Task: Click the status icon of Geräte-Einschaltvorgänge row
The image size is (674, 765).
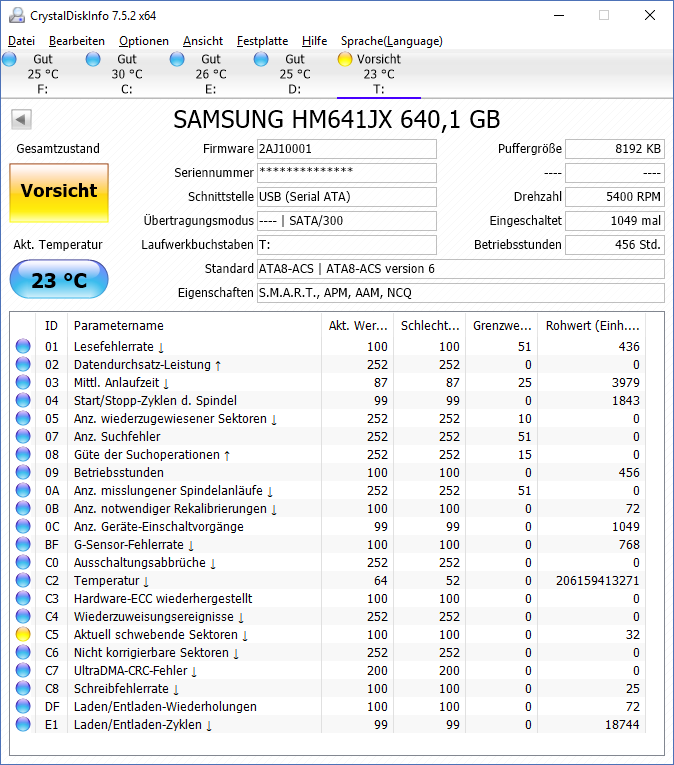Action: click(23, 526)
